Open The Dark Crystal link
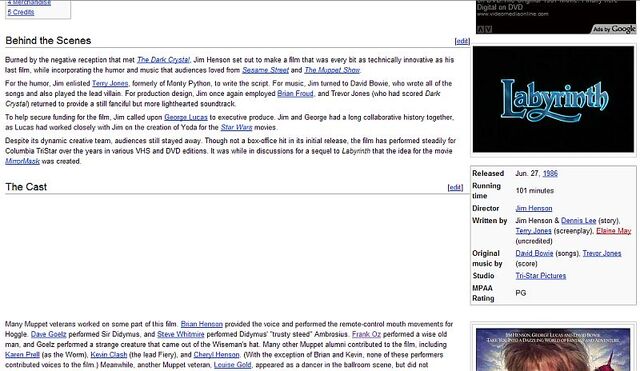The height and width of the screenshot is (371, 640). [163, 60]
